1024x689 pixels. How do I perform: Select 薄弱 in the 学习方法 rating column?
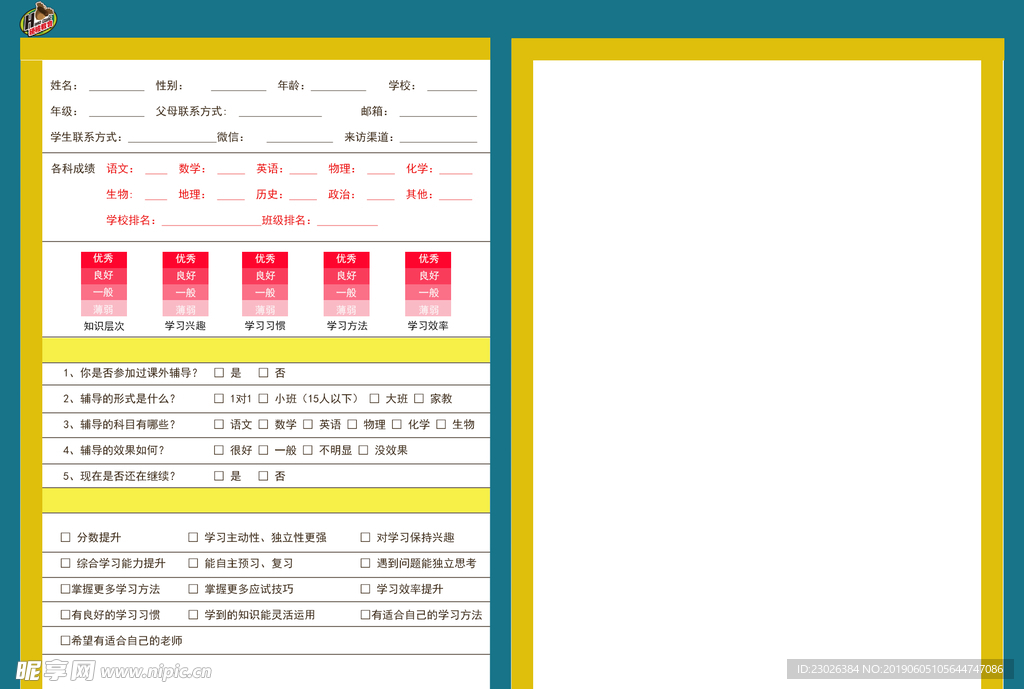346,309
